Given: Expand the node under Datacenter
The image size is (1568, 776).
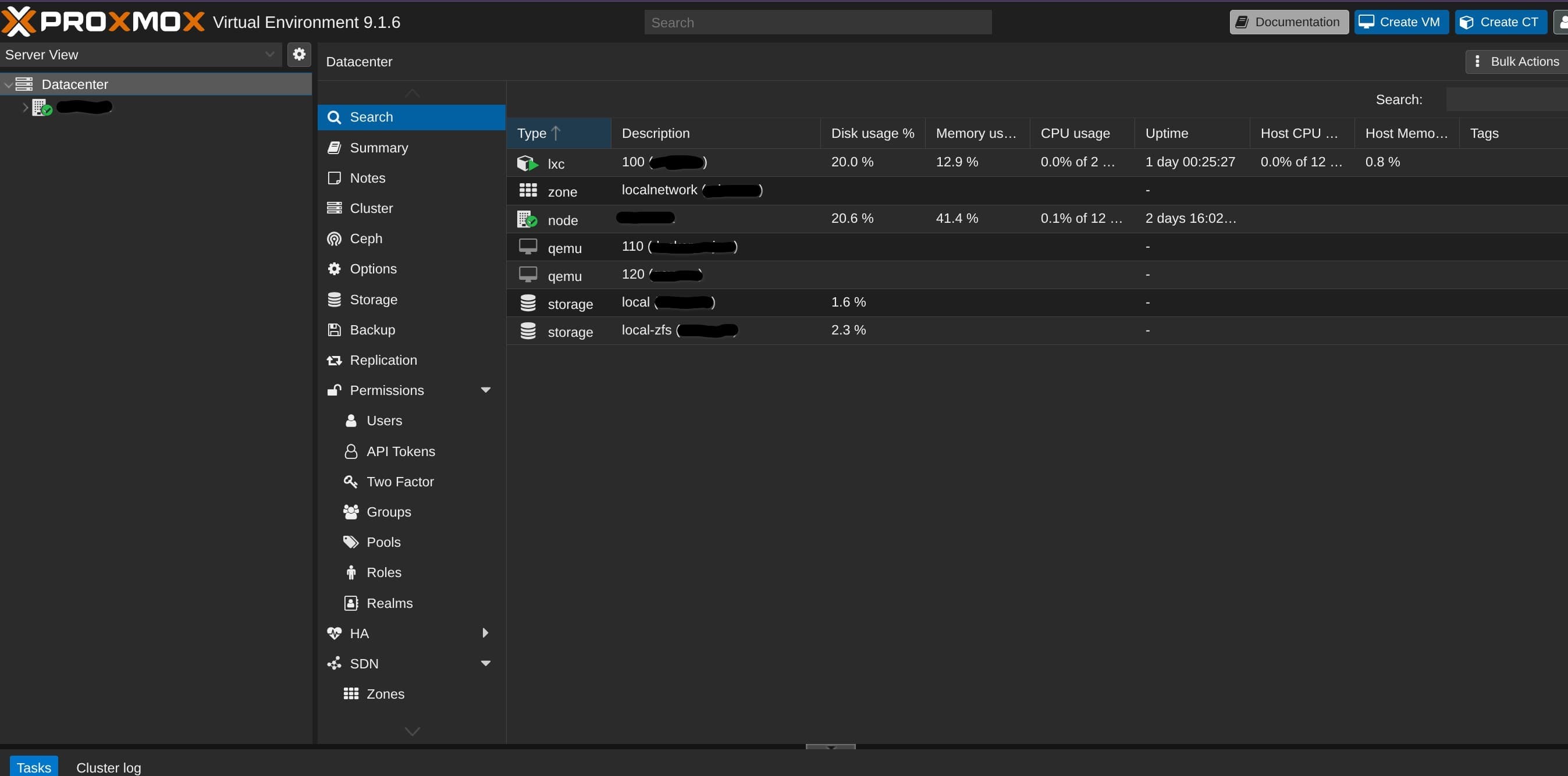Looking at the screenshot, I should (x=25, y=107).
